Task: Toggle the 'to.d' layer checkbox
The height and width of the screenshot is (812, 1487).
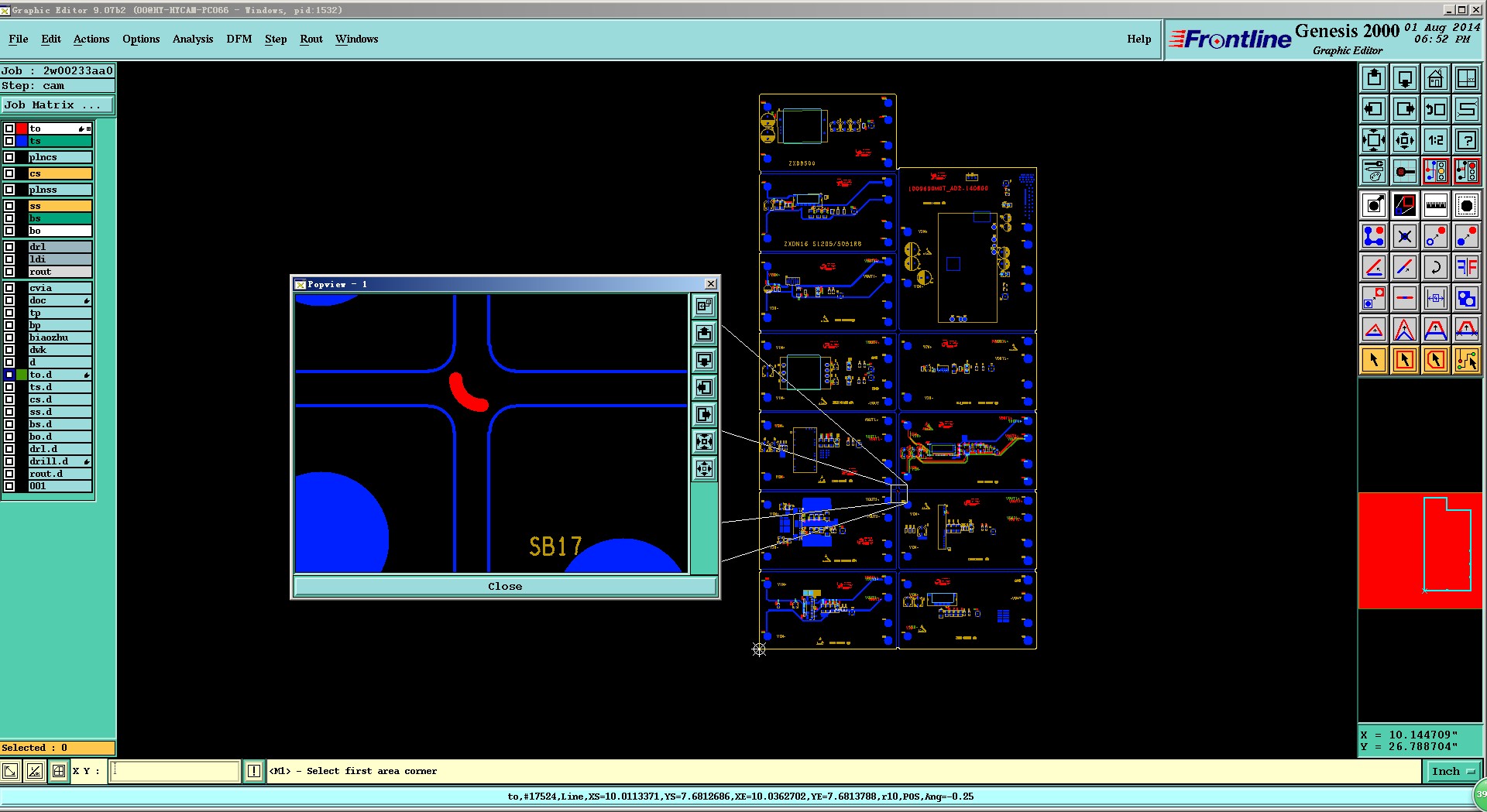Action: coord(9,375)
